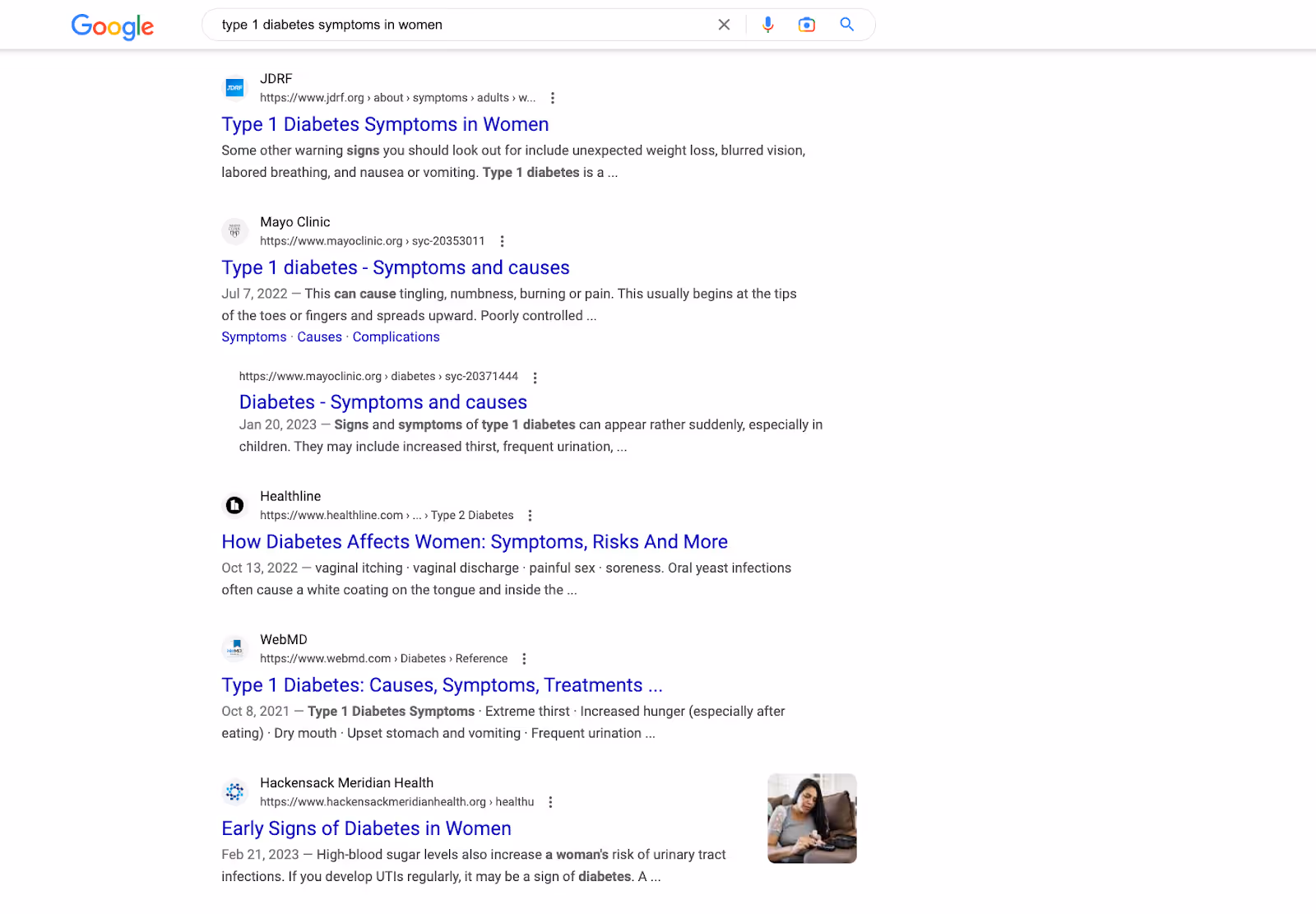
Task: Go to Mayo Clinic Complications sitelink
Action: 396,337
